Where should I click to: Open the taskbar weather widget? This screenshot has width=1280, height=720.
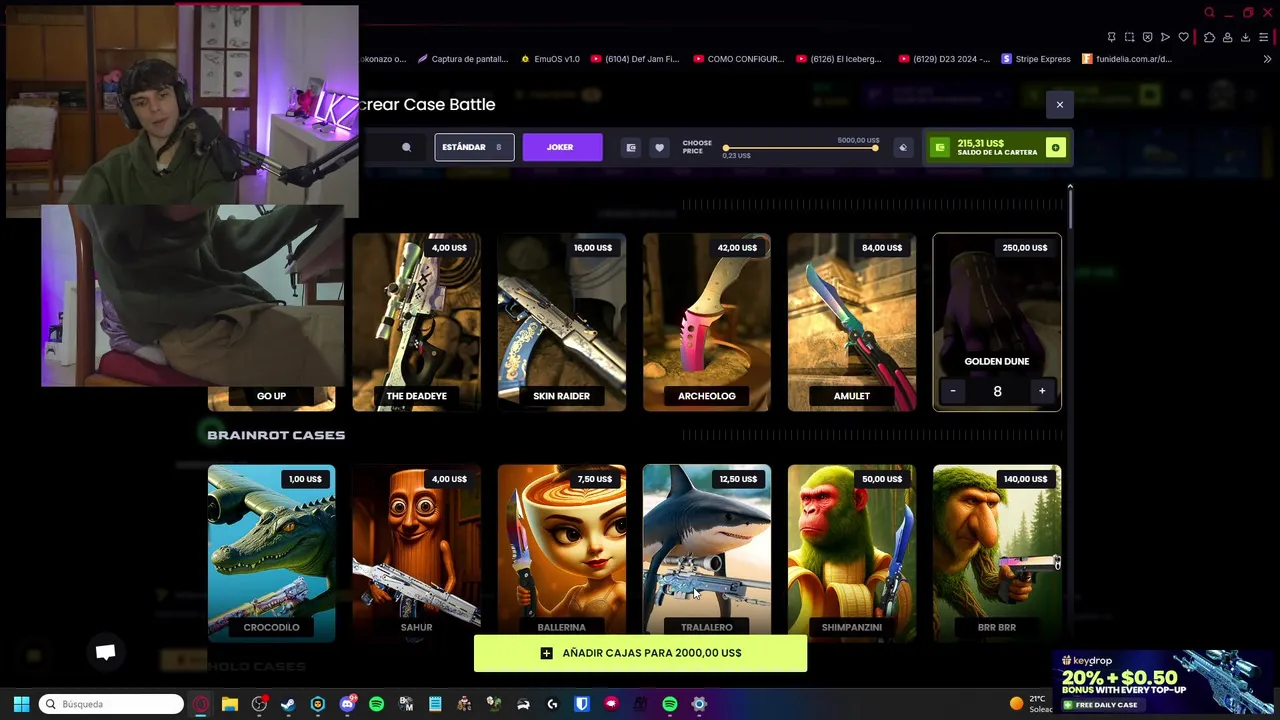1032,704
